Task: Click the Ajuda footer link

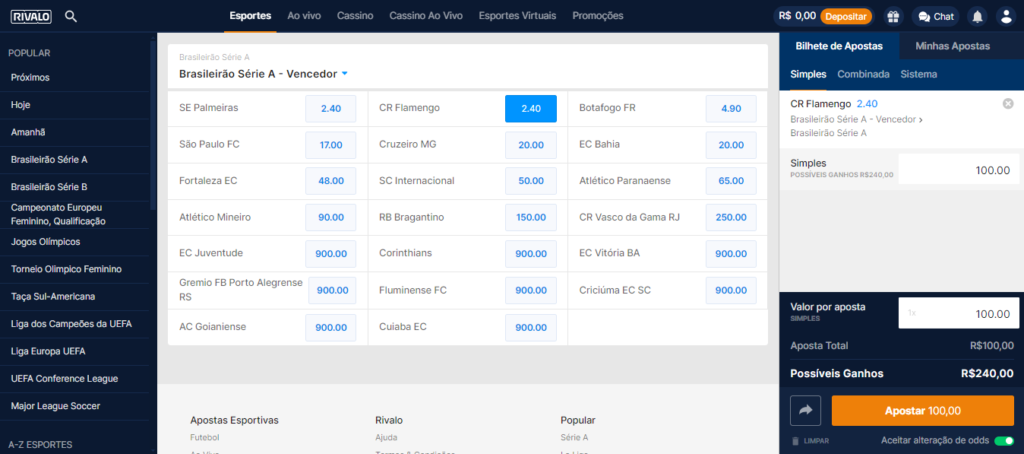Action: [x=386, y=438]
